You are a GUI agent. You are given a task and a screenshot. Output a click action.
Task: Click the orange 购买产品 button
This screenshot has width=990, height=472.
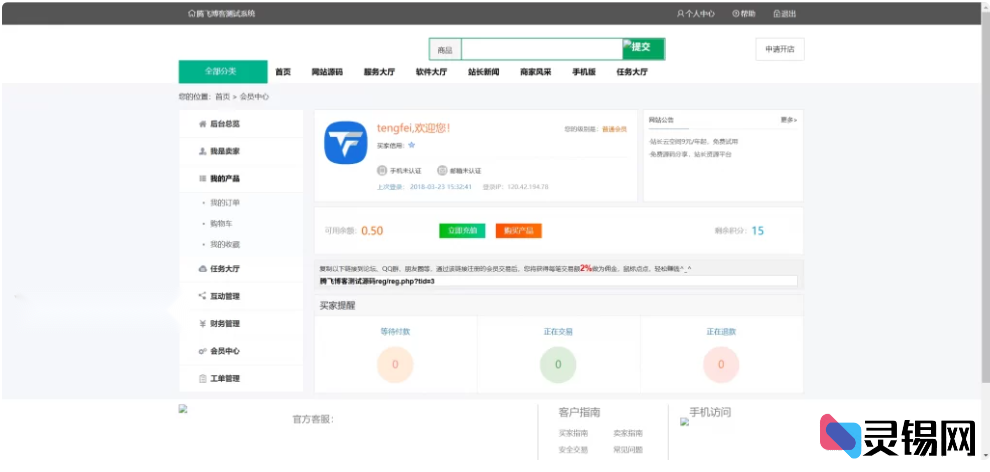click(518, 231)
